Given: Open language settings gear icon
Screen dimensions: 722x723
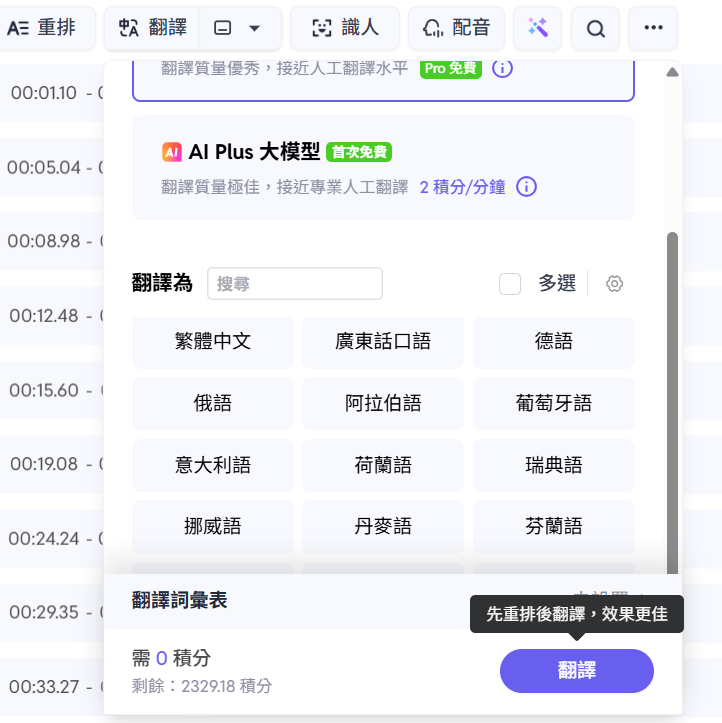Looking at the screenshot, I should click(x=614, y=284).
